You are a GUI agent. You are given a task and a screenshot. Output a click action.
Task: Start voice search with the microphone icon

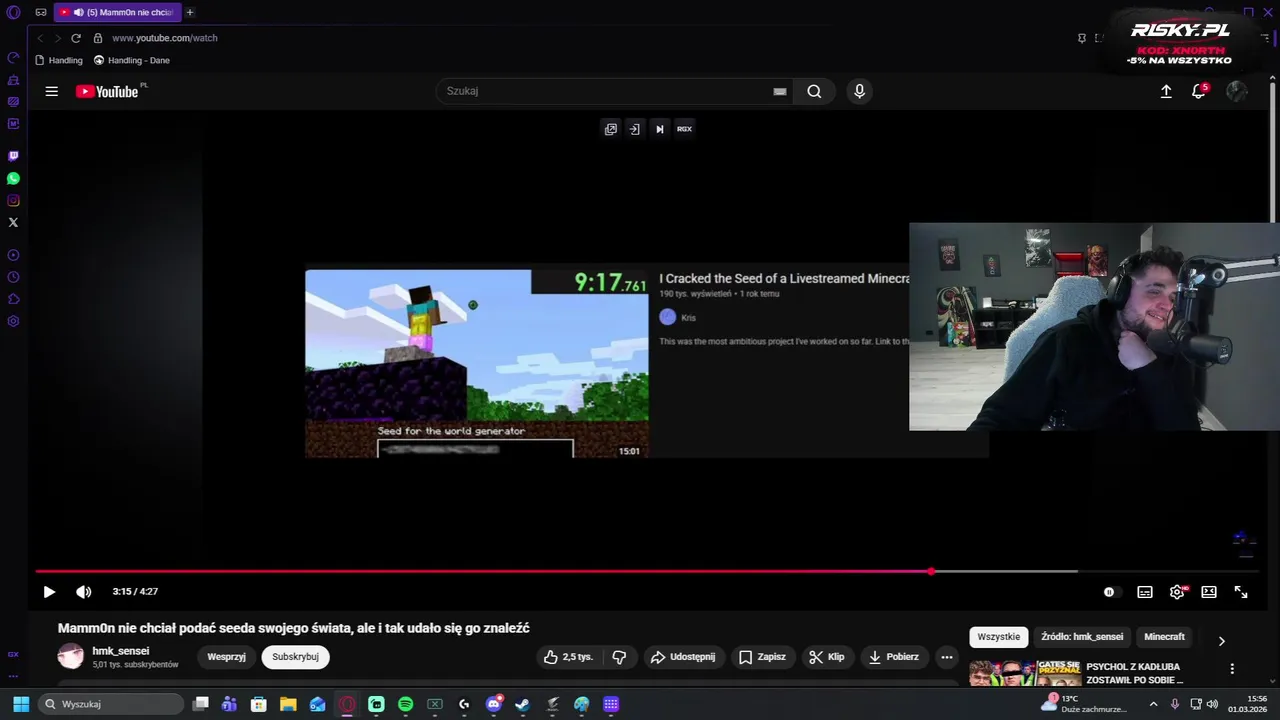click(x=859, y=91)
